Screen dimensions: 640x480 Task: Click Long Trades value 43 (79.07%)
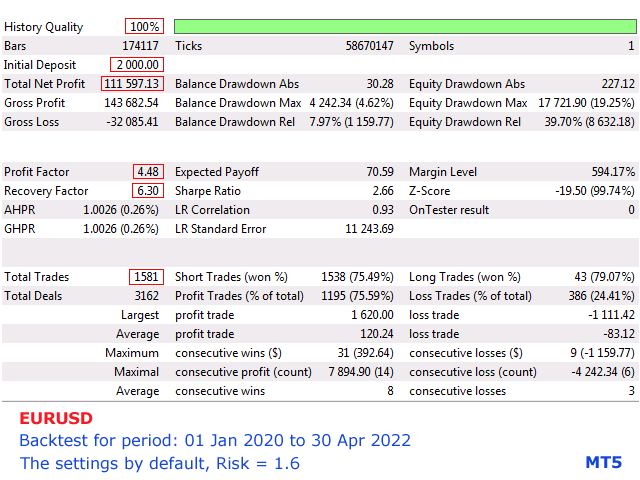pyautogui.click(x=604, y=277)
